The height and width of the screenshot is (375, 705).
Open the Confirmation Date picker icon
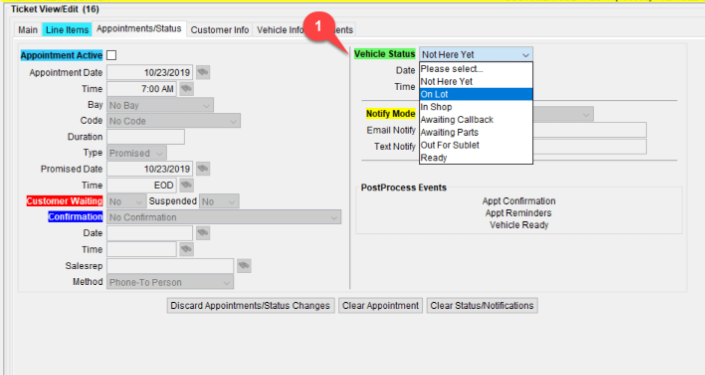[203, 233]
